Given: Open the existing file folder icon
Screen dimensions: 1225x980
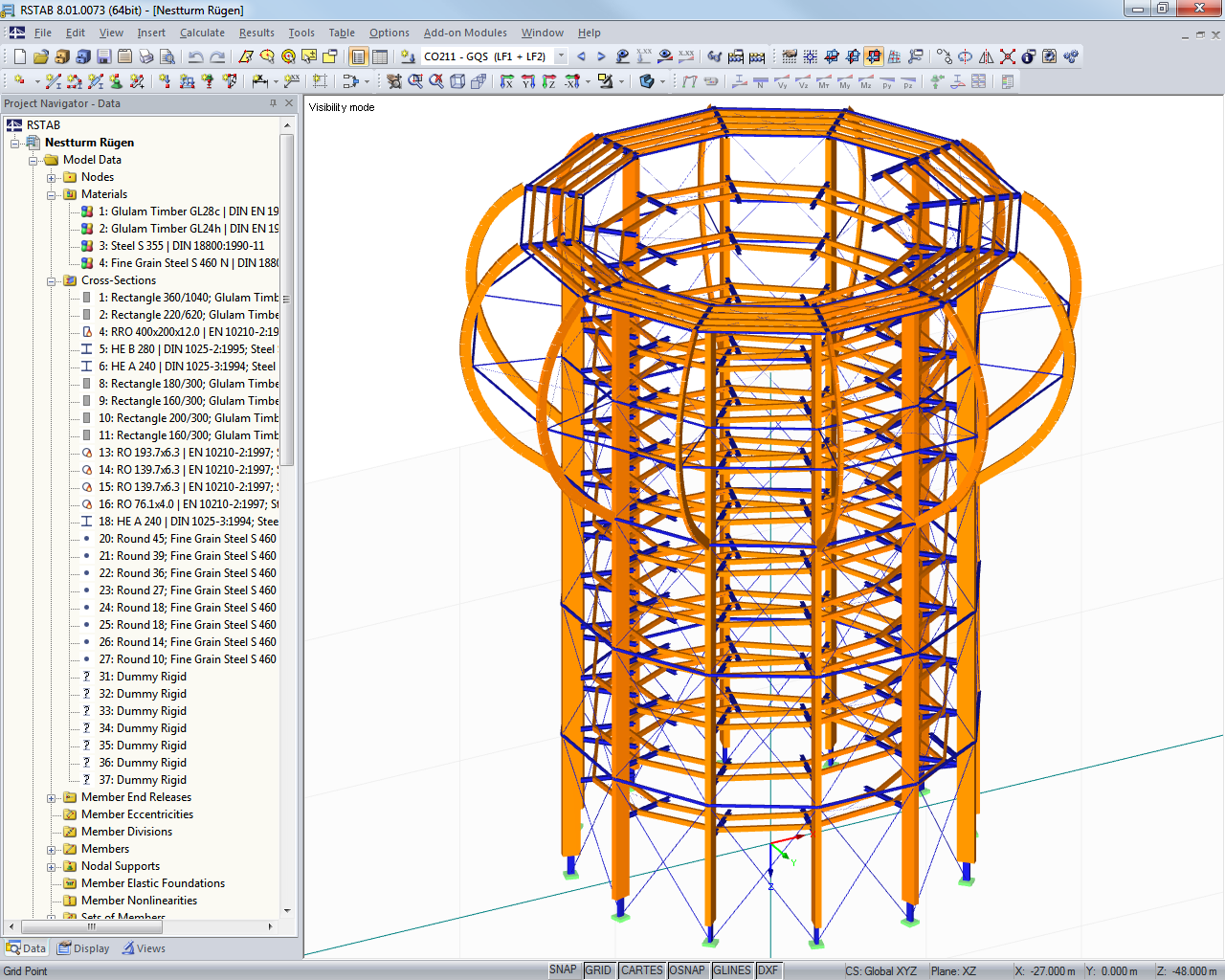Looking at the screenshot, I should point(40,56).
